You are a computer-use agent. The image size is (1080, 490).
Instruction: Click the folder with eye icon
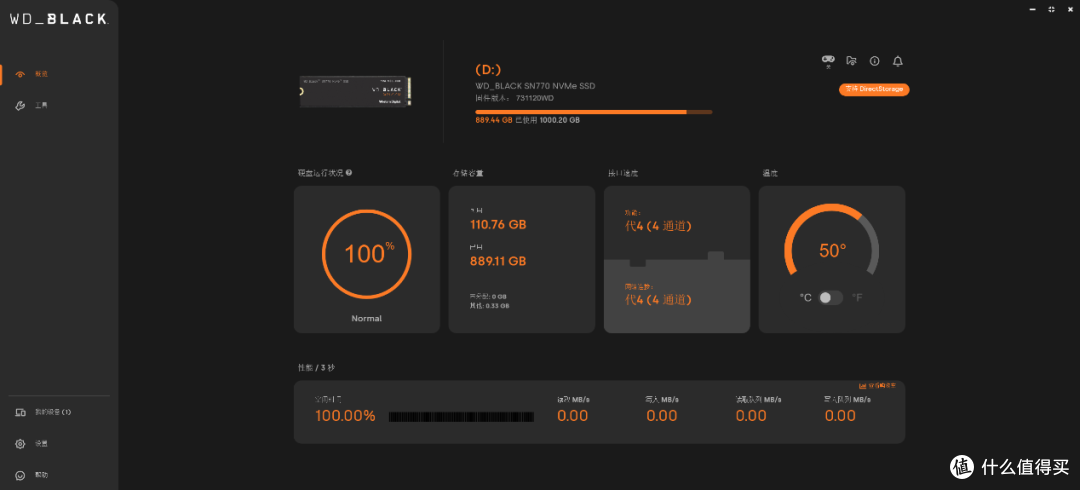[851, 61]
